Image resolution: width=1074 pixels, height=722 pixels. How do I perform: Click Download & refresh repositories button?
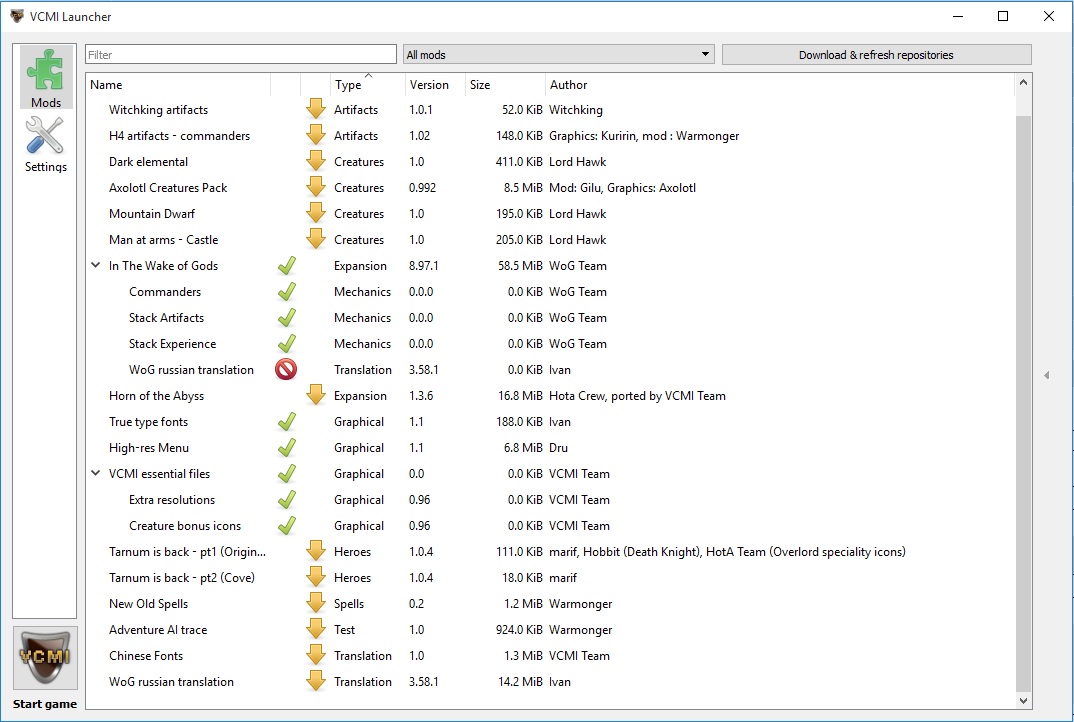click(875, 55)
